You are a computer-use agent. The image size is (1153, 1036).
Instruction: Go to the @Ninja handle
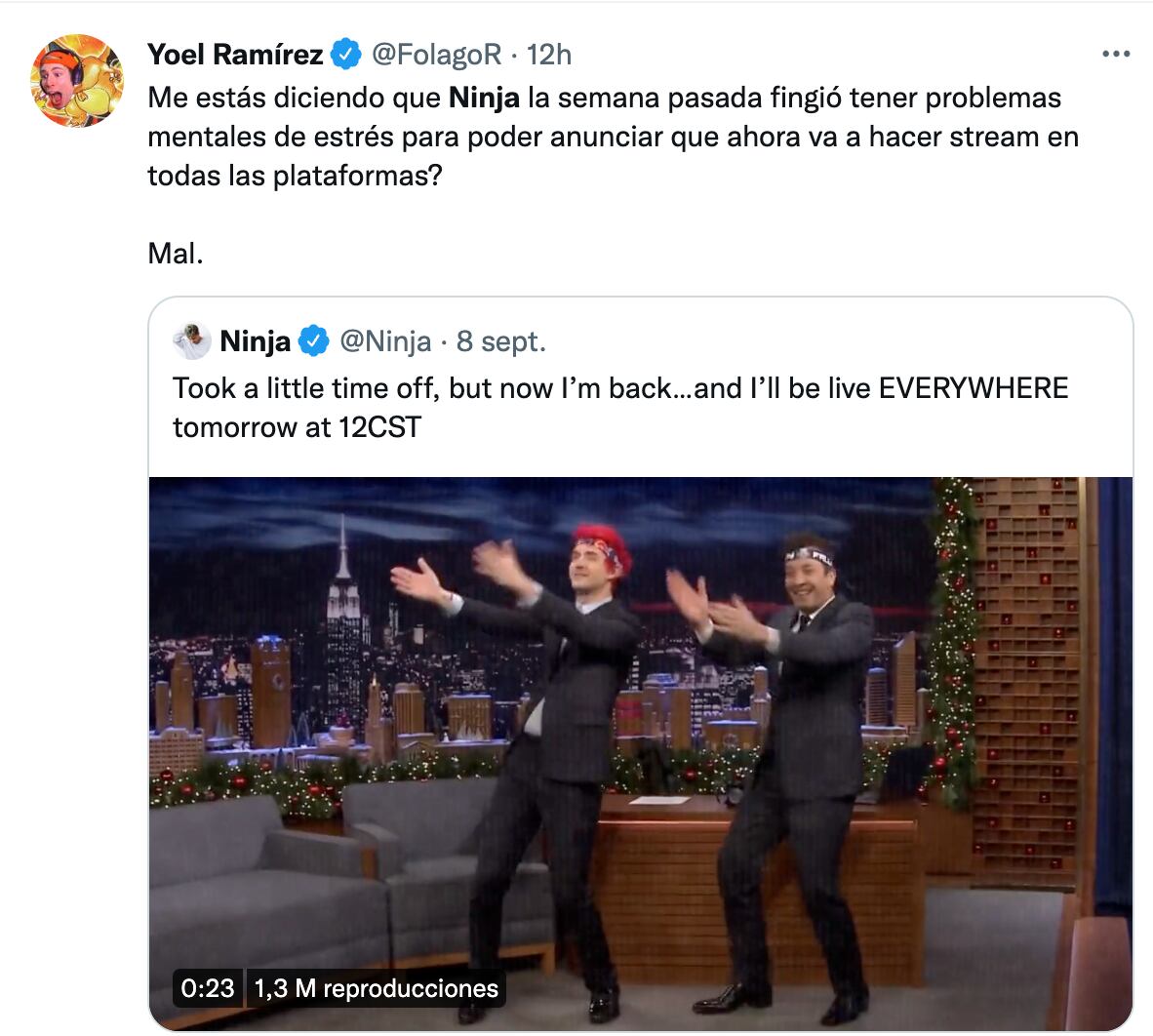point(385,341)
